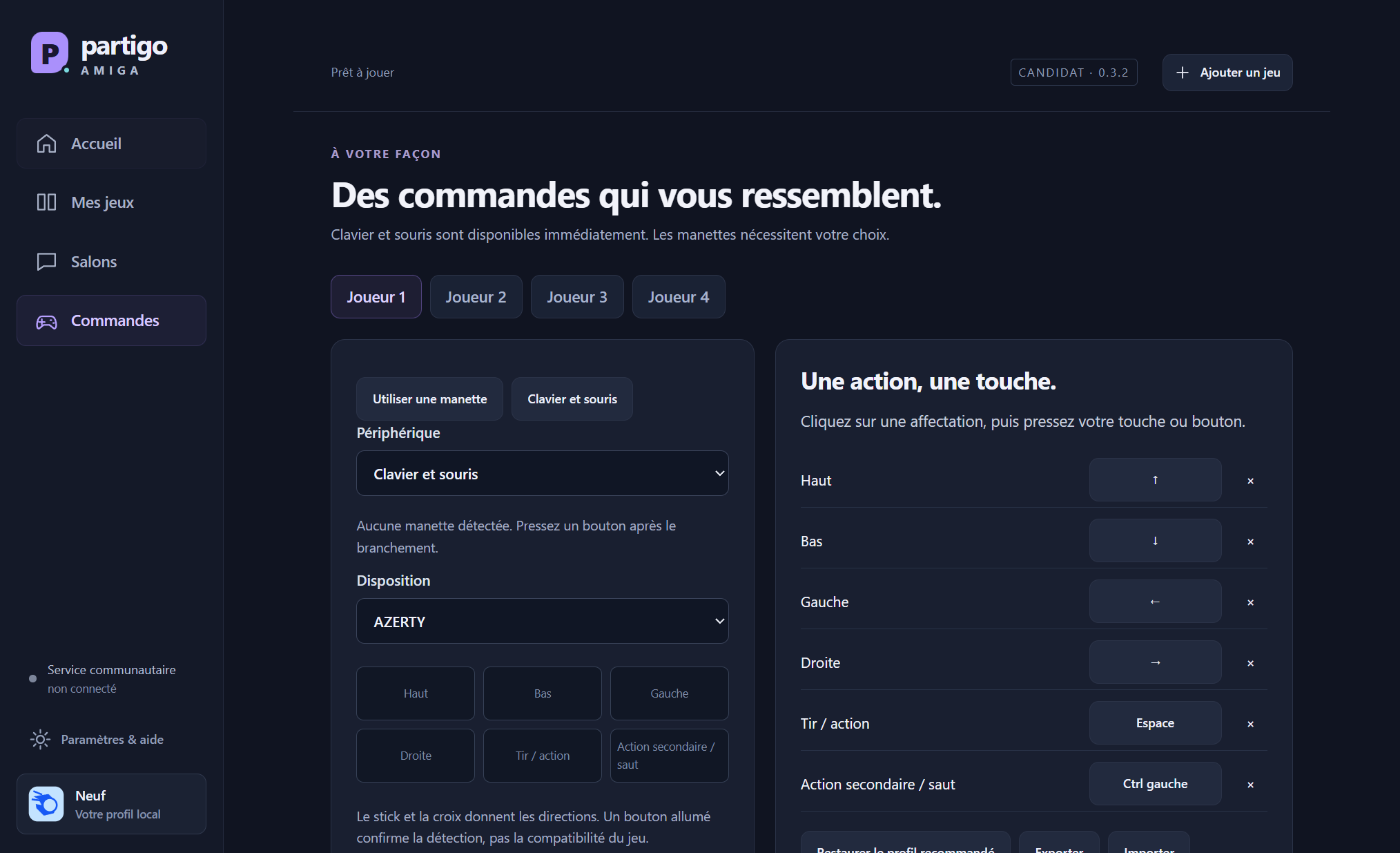Clear the Gauche key binding
Viewport: 1400px width, 853px height.
(x=1250, y=602)
